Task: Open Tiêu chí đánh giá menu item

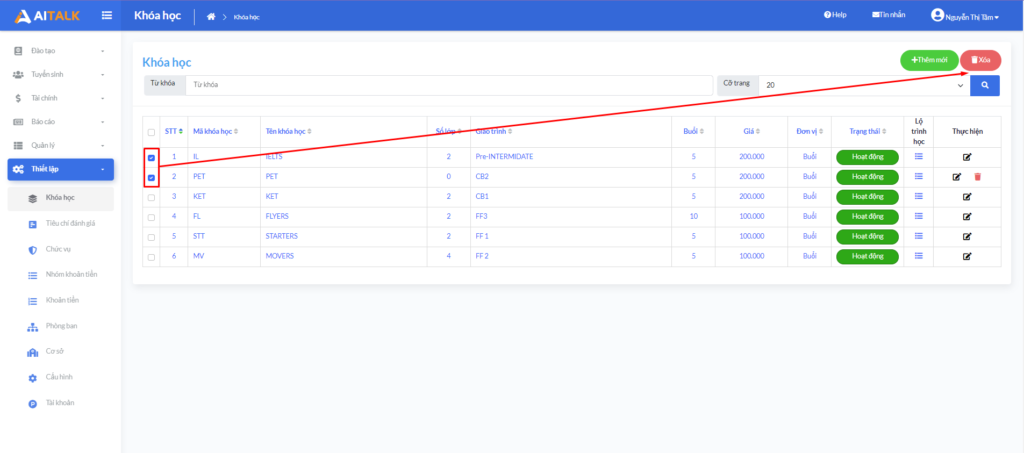Action: point(69,223)
